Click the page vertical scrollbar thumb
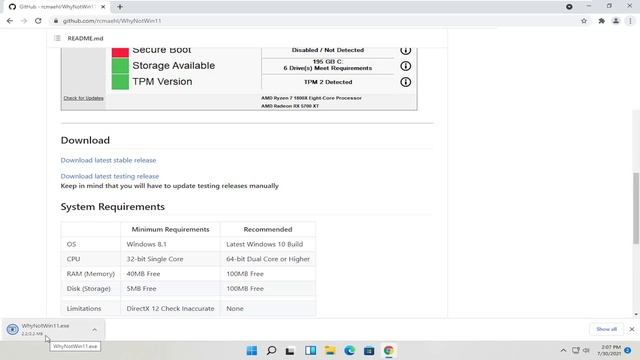Screen dimensions: 640x360 pyautogui.click(x=636, y=208)
